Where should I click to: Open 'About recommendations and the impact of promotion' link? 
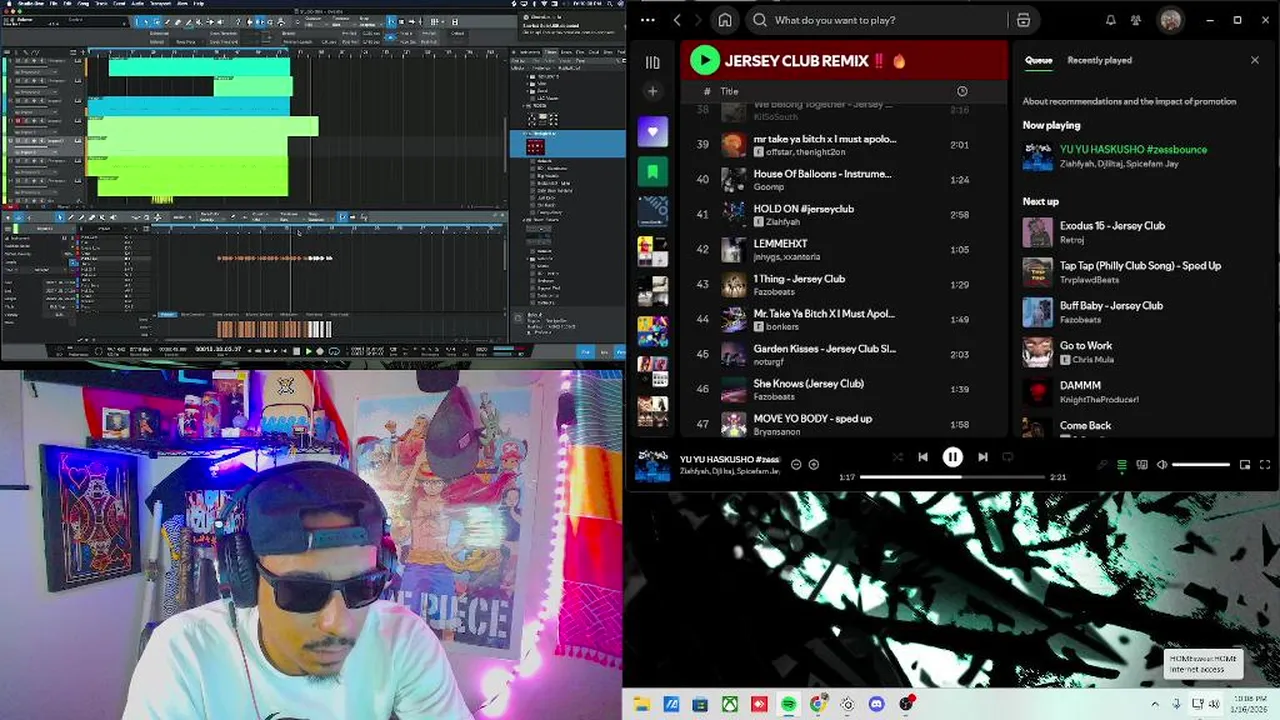coord(1129,101)
